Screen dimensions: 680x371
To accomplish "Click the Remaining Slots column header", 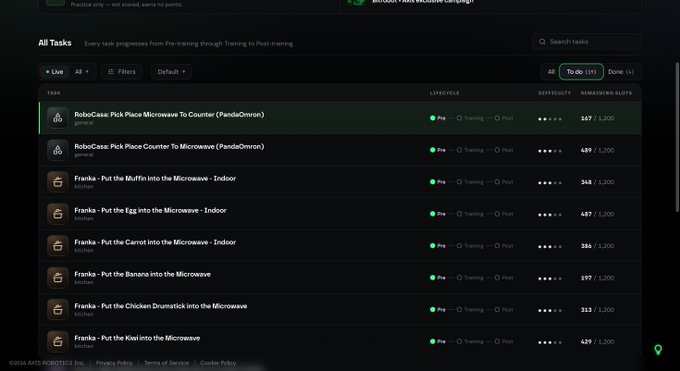I will [606, 93].
